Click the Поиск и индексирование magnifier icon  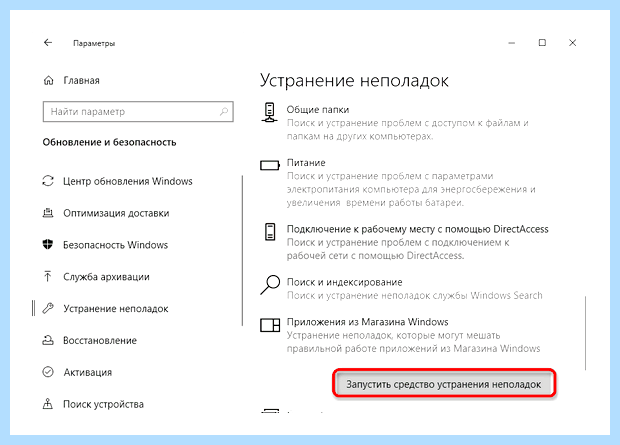pos(270,285)
